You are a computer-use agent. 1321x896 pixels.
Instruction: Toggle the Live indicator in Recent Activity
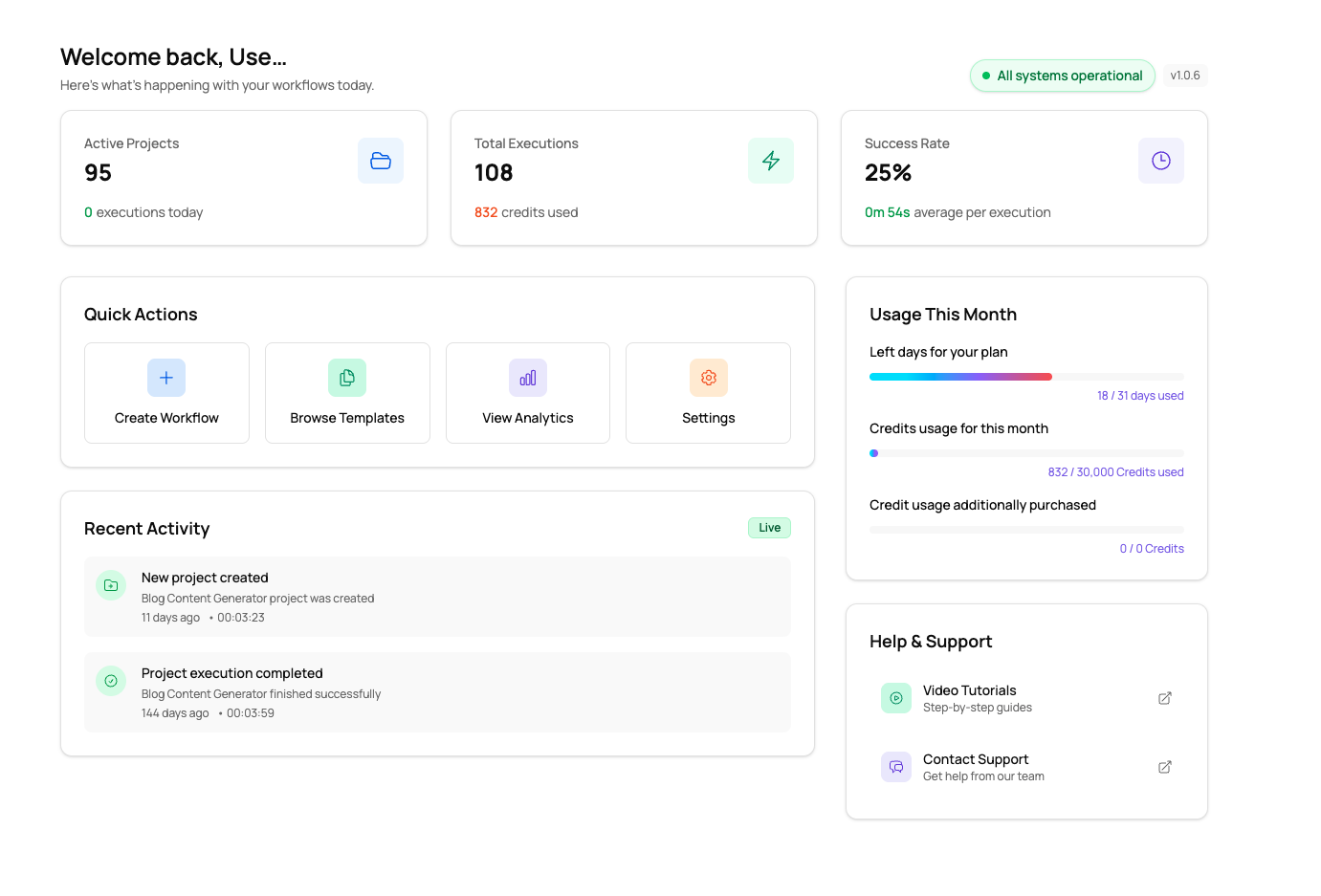coord(769,527)
